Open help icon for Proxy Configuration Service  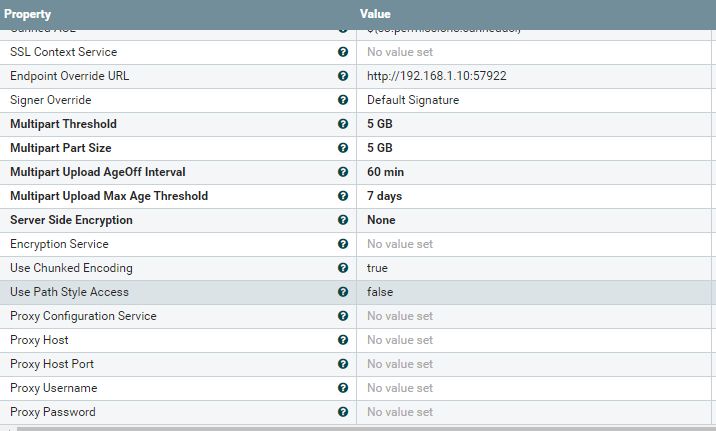(x=343, y=316)
